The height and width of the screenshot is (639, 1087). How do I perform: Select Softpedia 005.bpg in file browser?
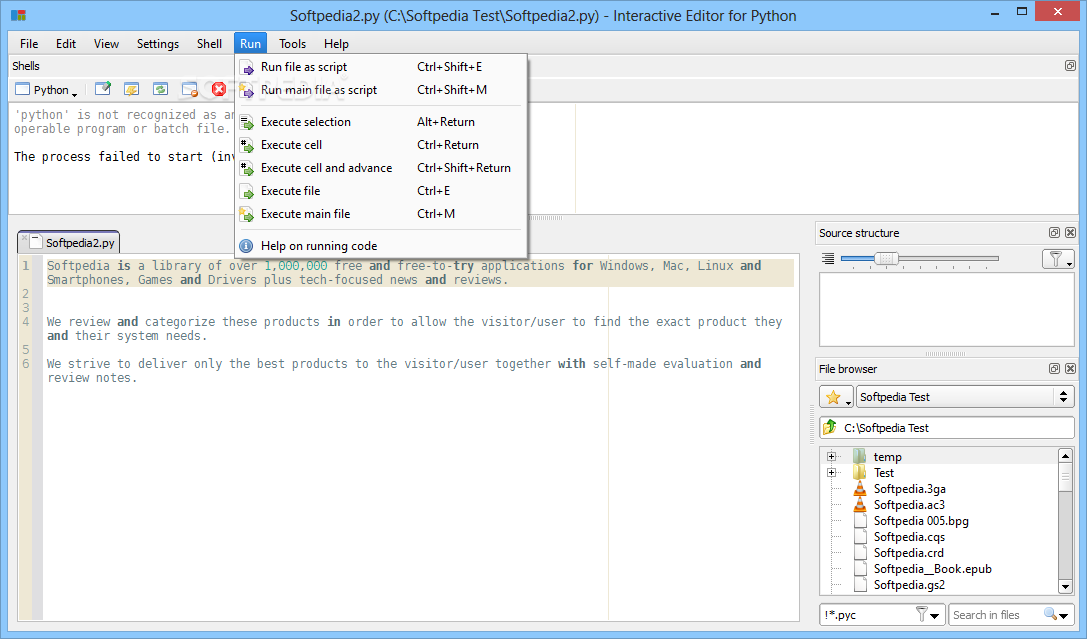[921, 520]
